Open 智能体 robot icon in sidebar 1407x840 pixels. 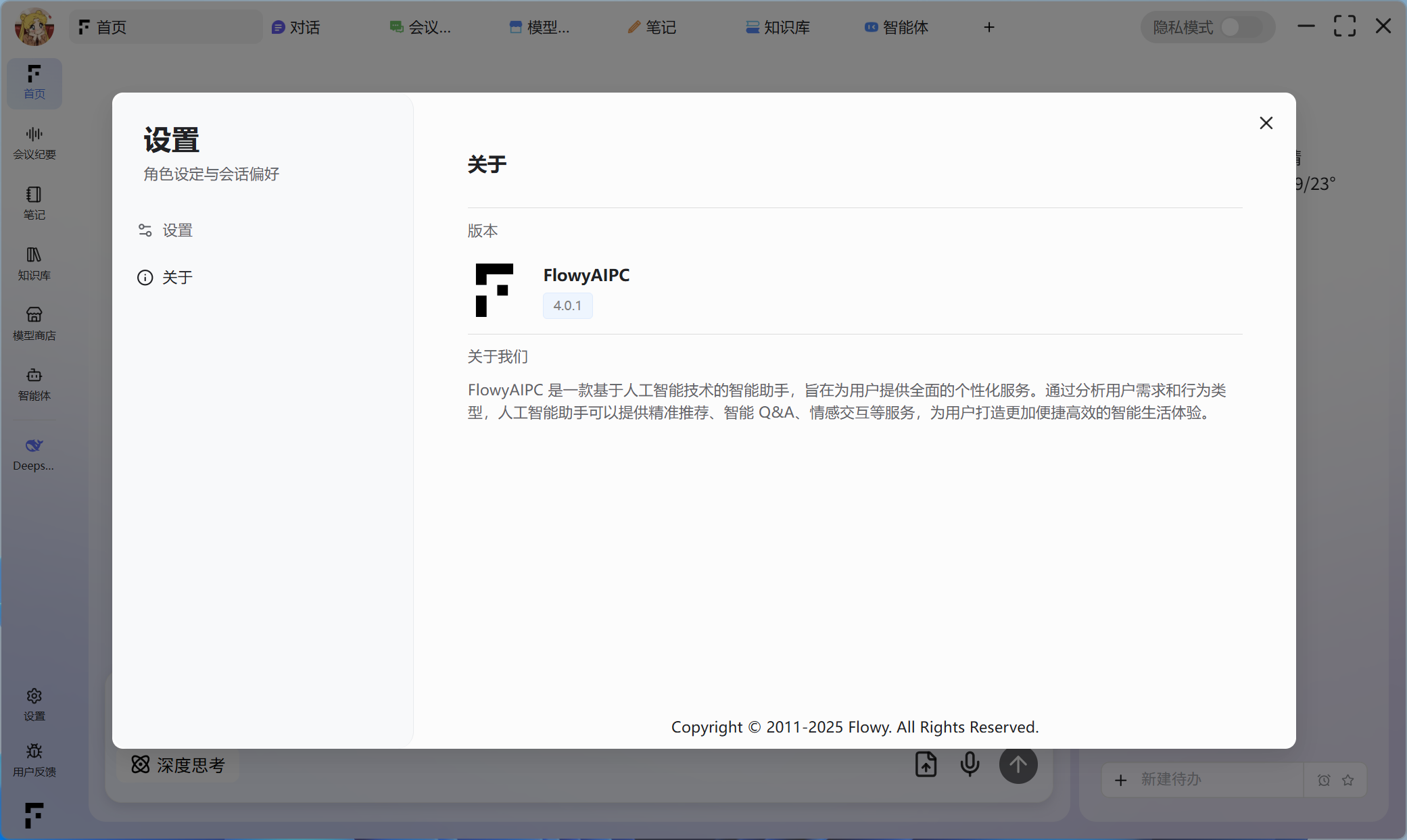tap(34, 383)
